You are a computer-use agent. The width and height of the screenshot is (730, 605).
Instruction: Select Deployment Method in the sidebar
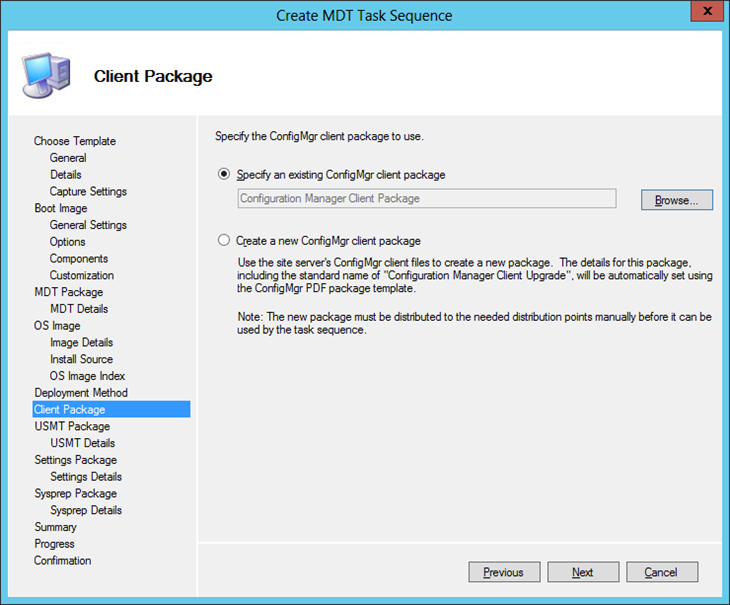pyautogui.click(x=81, y=393)
